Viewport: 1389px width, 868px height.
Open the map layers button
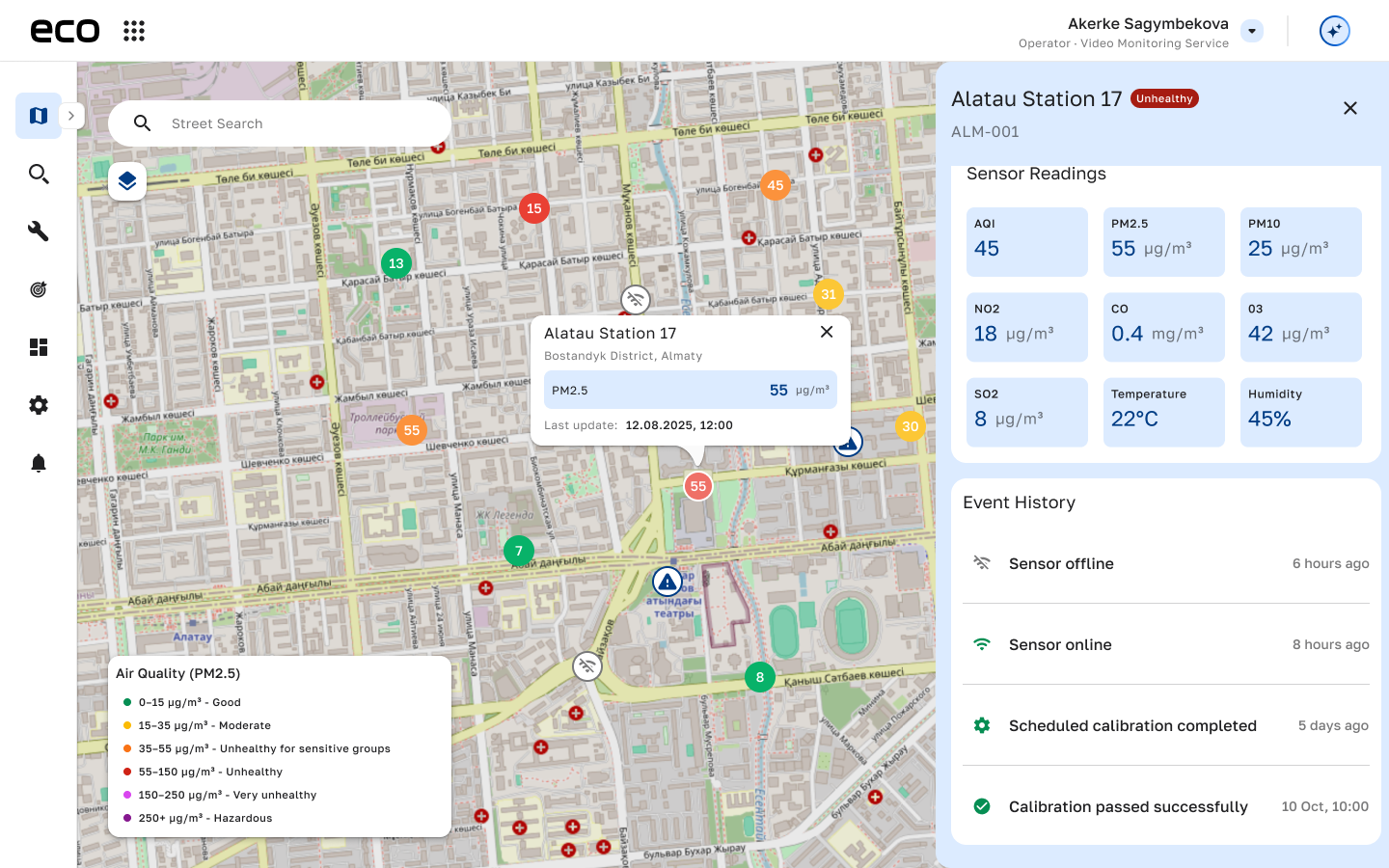[x=127, y=181]
